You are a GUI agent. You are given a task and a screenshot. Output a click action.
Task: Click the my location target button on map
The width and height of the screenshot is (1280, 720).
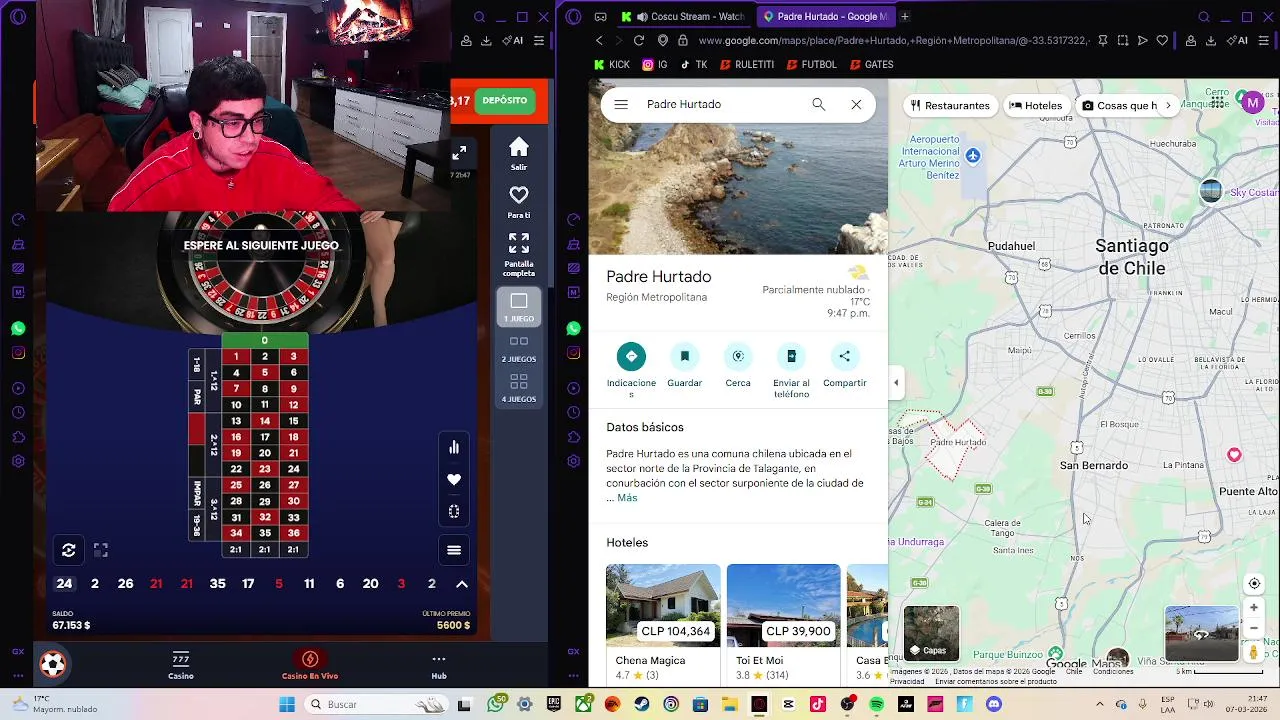(1254, 584)
